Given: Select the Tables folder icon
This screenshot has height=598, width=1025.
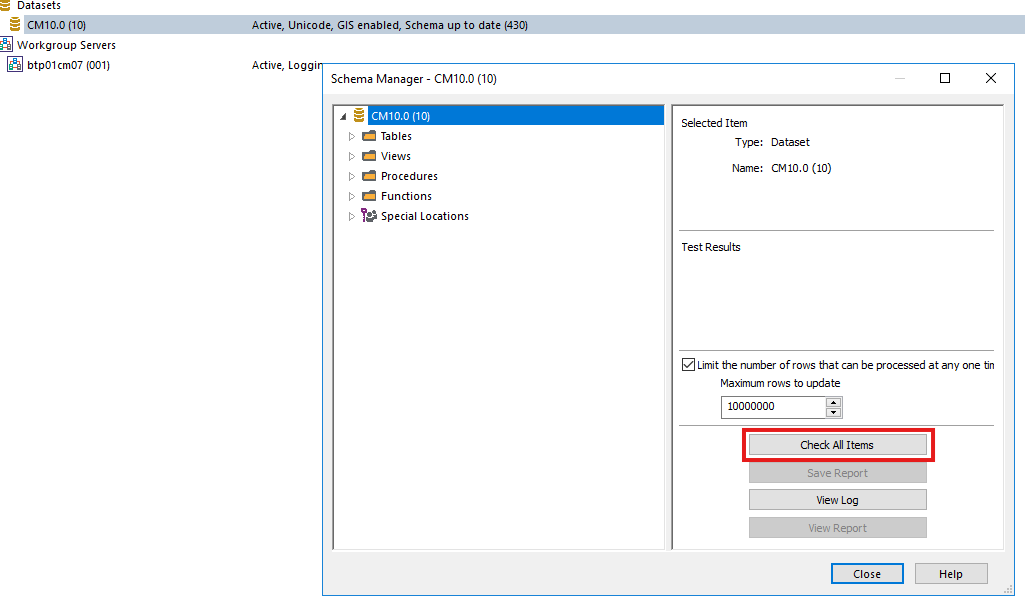Looking at the screenshot, I should pos(370,135).
